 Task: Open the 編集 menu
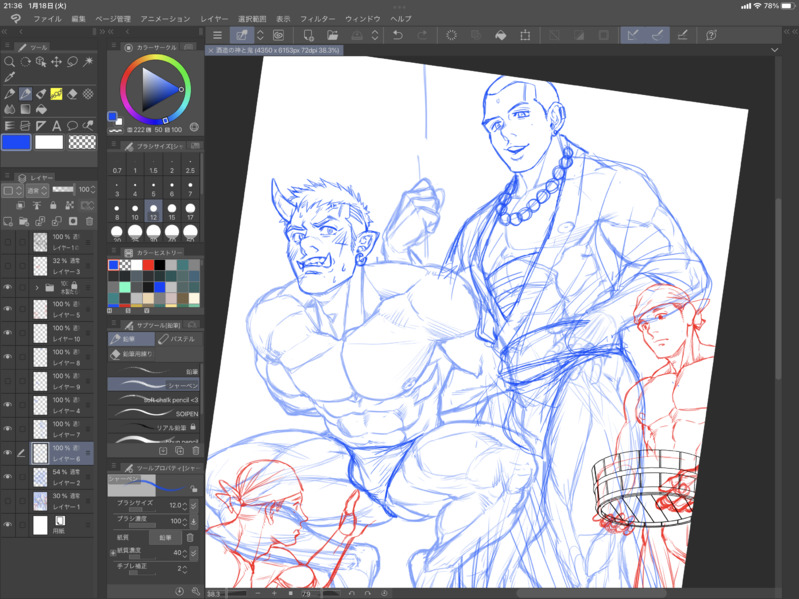(x=78, y=19)
